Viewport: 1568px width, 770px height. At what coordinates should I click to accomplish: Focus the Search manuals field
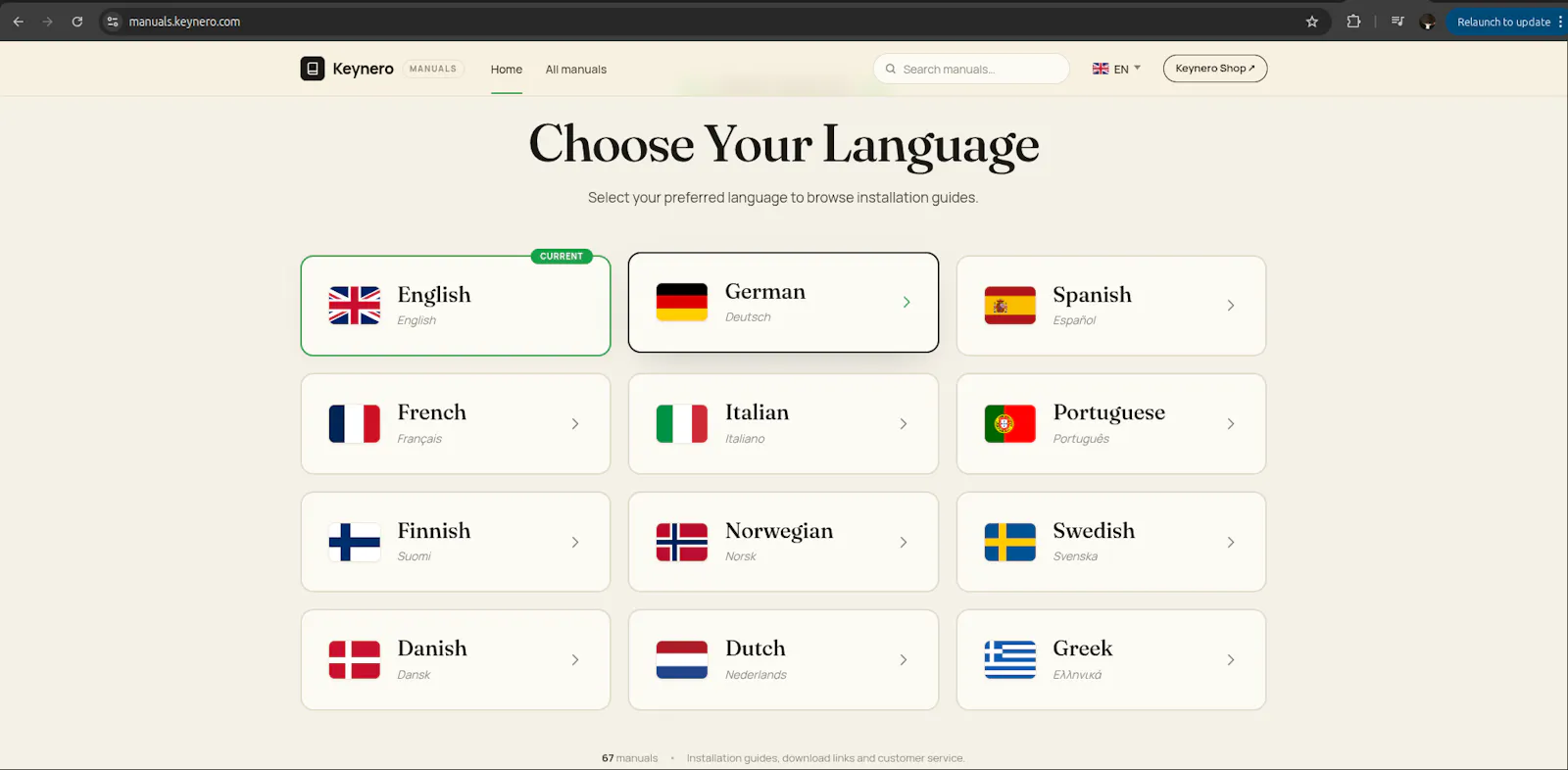[971, 69]
